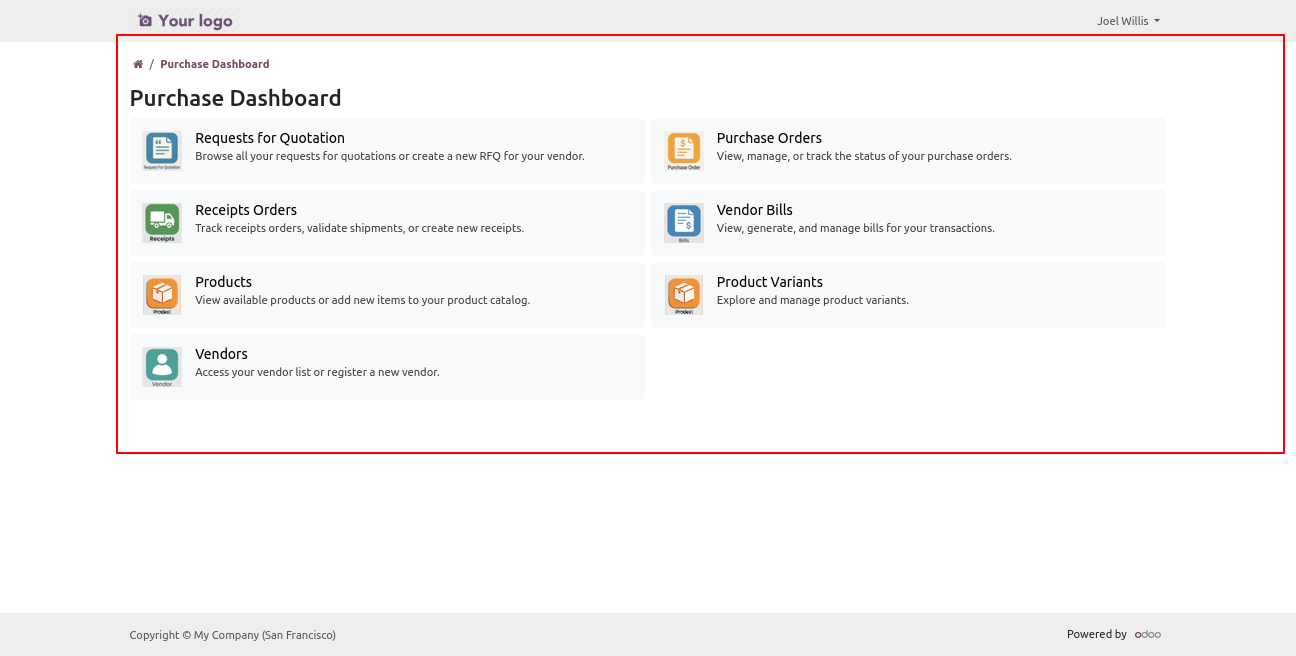Click the Products title text
Image resolution: width=1296 pixels, height=656 pixels.
coord(223,282)
